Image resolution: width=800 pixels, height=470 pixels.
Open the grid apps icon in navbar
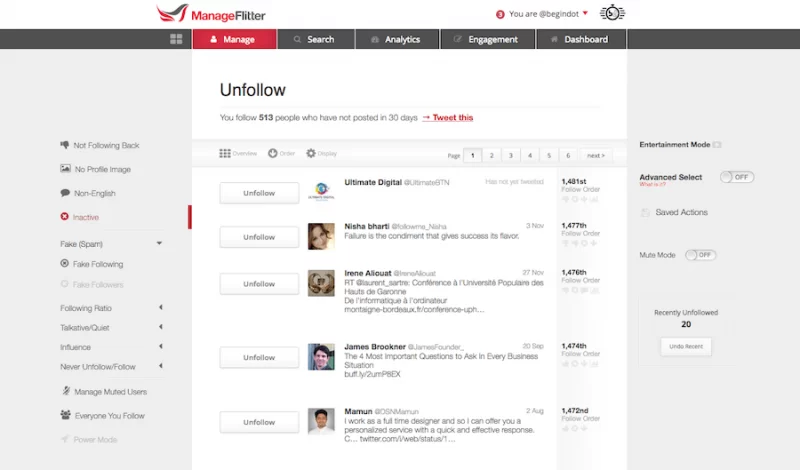click(x=176, y=39)
